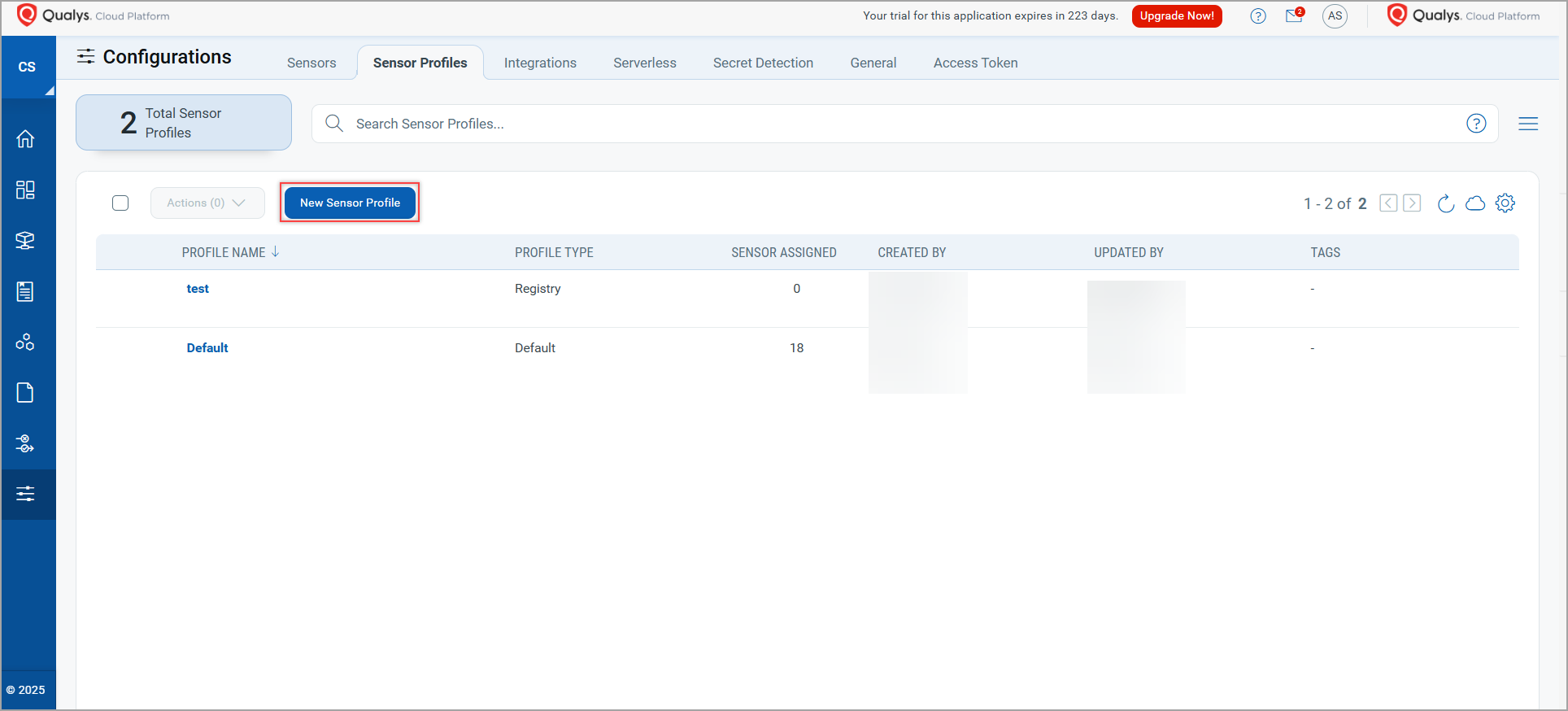Toggle the select-all profiles checkbox

(120, 203)
